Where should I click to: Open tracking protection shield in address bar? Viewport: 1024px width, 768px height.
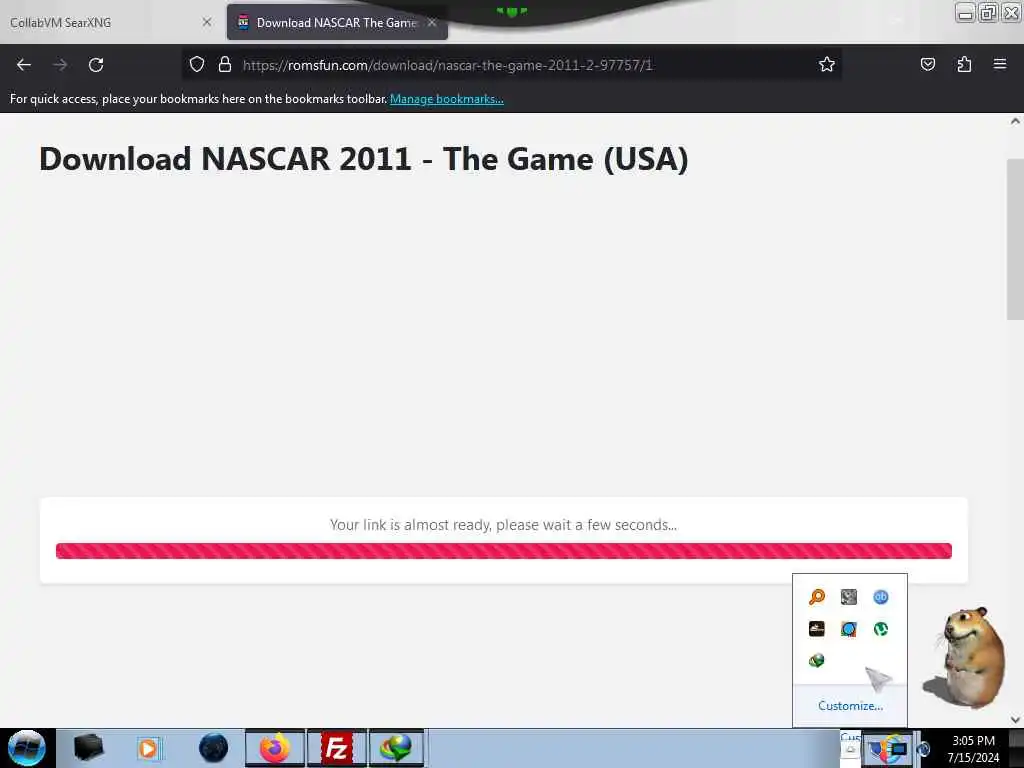[x=197, y=64]
